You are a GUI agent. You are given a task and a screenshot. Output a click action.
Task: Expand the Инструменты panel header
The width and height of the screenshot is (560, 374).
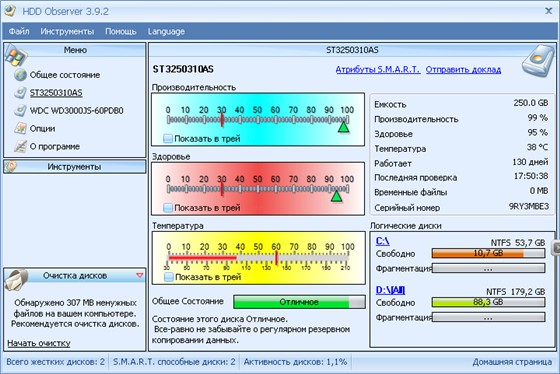click(x=75, y=167)
